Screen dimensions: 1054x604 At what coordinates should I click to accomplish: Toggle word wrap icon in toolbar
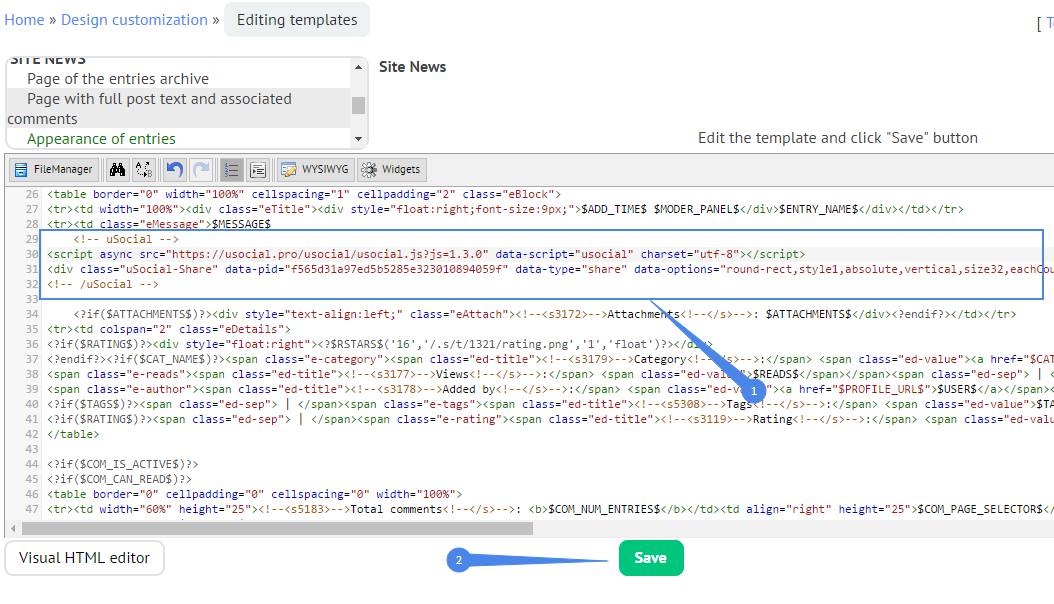pos(258,170)
